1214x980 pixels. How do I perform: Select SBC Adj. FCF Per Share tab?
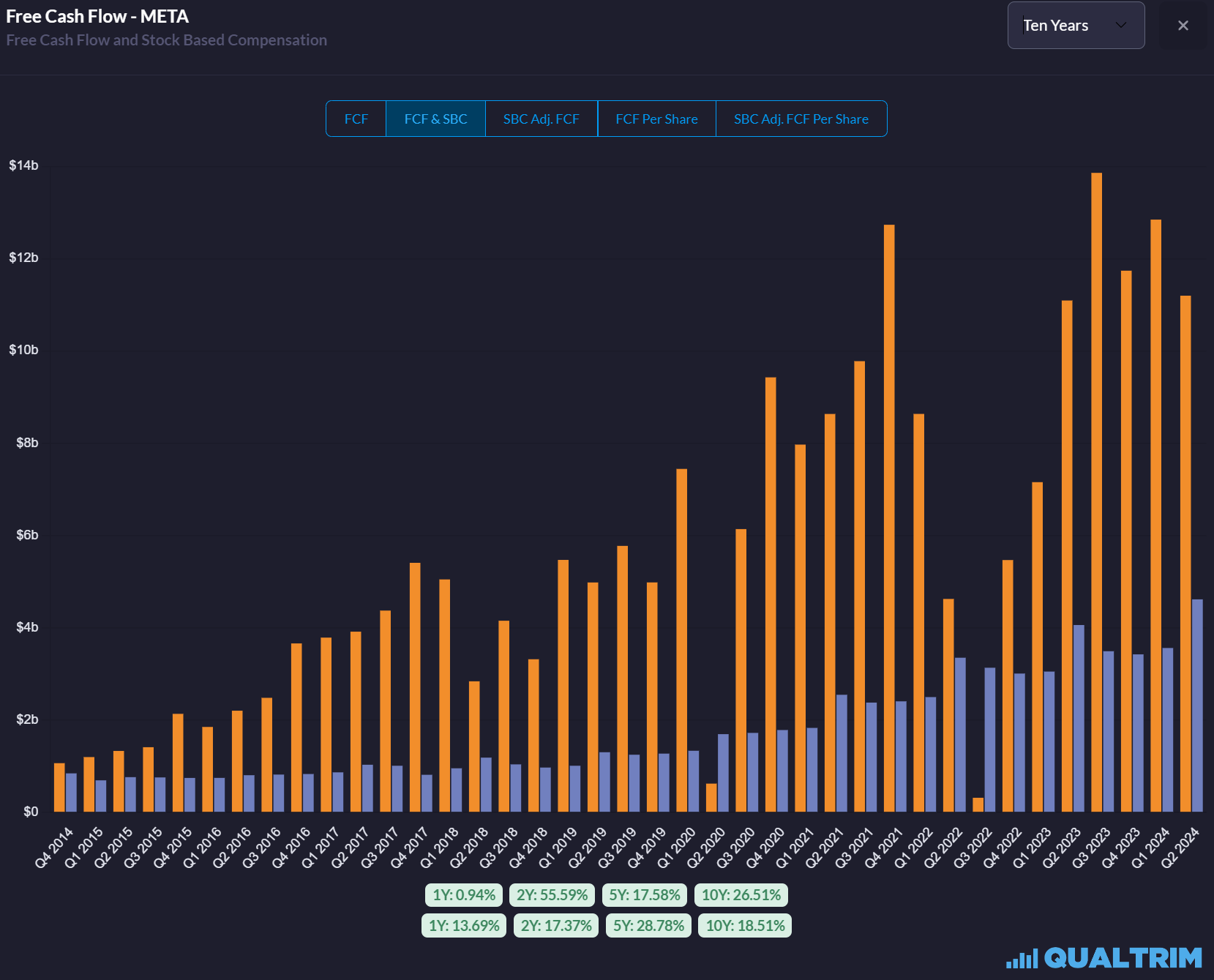coord(801,119)
